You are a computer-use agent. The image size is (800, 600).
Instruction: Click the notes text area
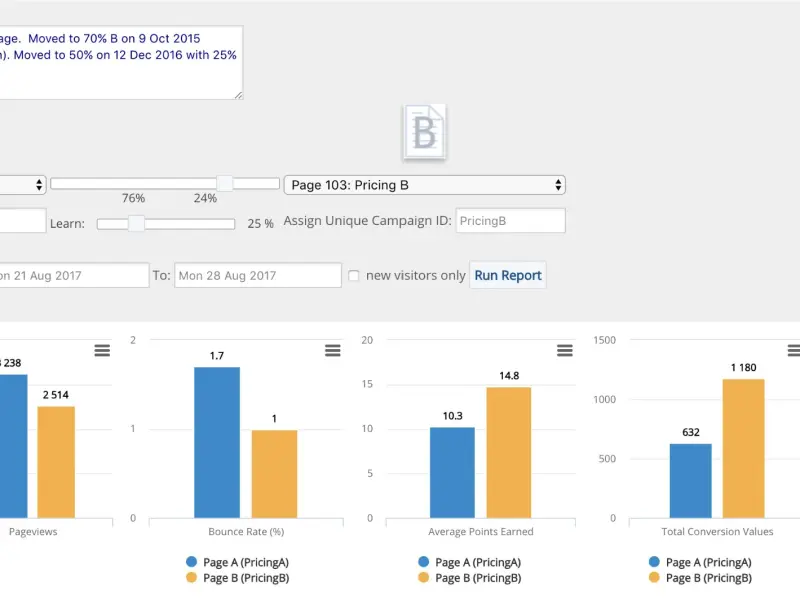click(x=121, y=62)
